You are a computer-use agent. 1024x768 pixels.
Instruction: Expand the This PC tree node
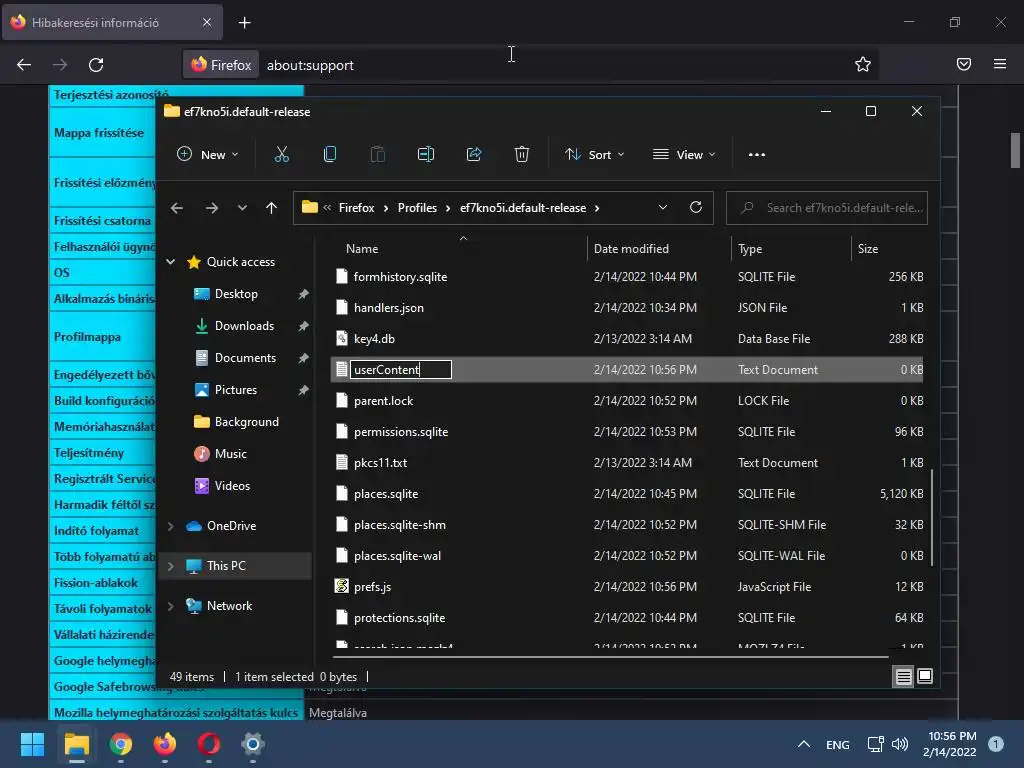[170, 566]
